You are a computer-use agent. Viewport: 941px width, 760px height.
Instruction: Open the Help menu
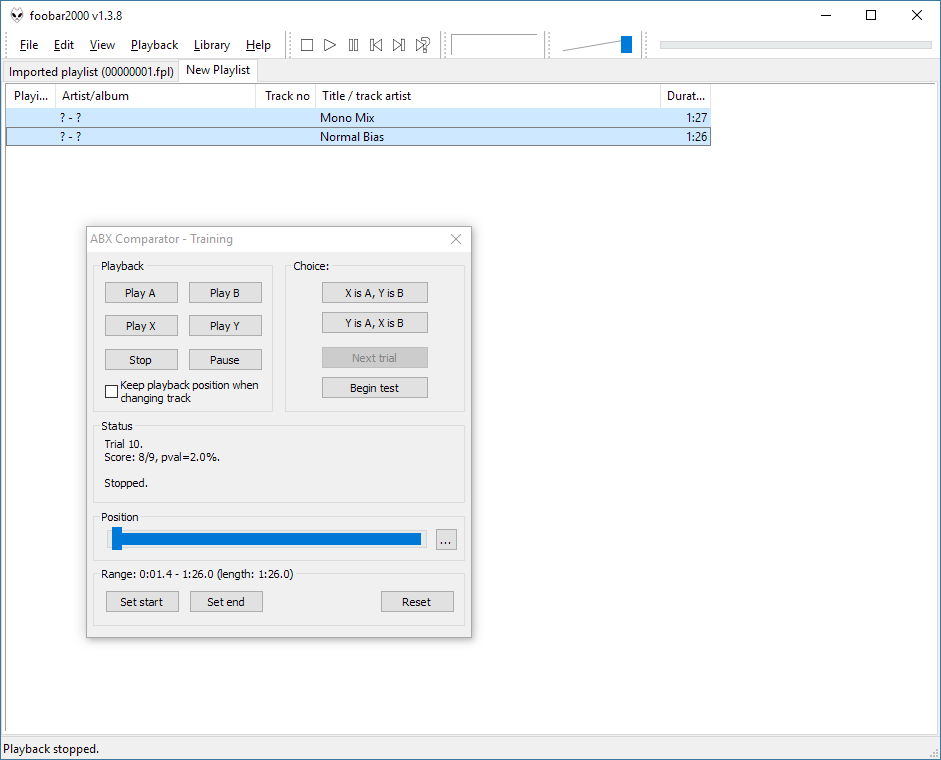[258, 45]
